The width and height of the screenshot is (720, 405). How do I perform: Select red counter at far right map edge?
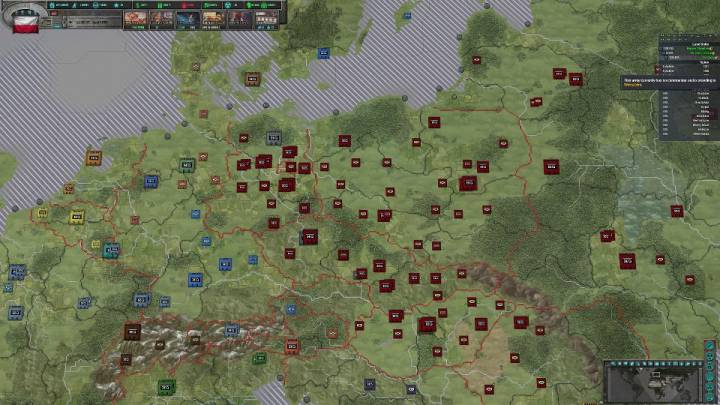(x=677, y=211)
